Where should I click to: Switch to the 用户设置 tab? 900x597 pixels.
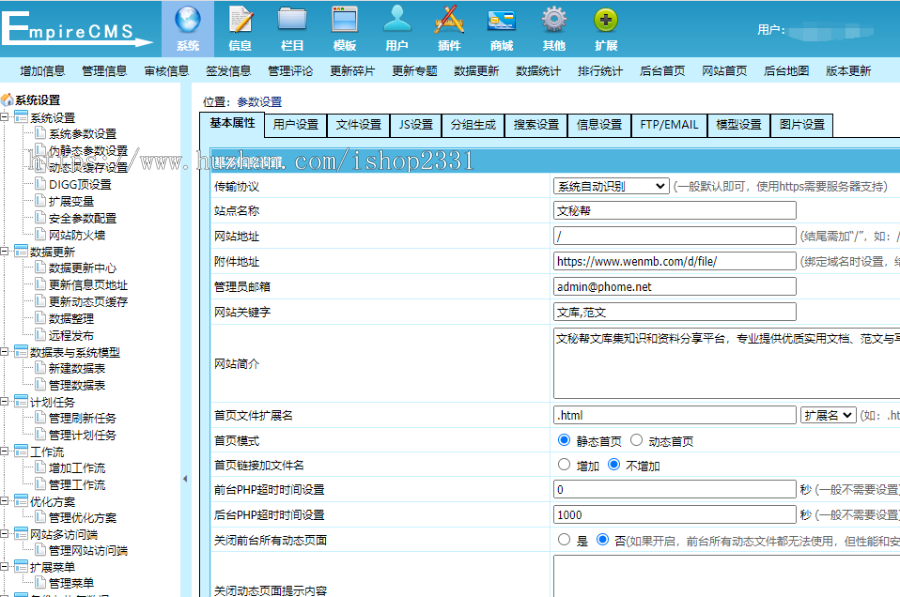point(296,125)
